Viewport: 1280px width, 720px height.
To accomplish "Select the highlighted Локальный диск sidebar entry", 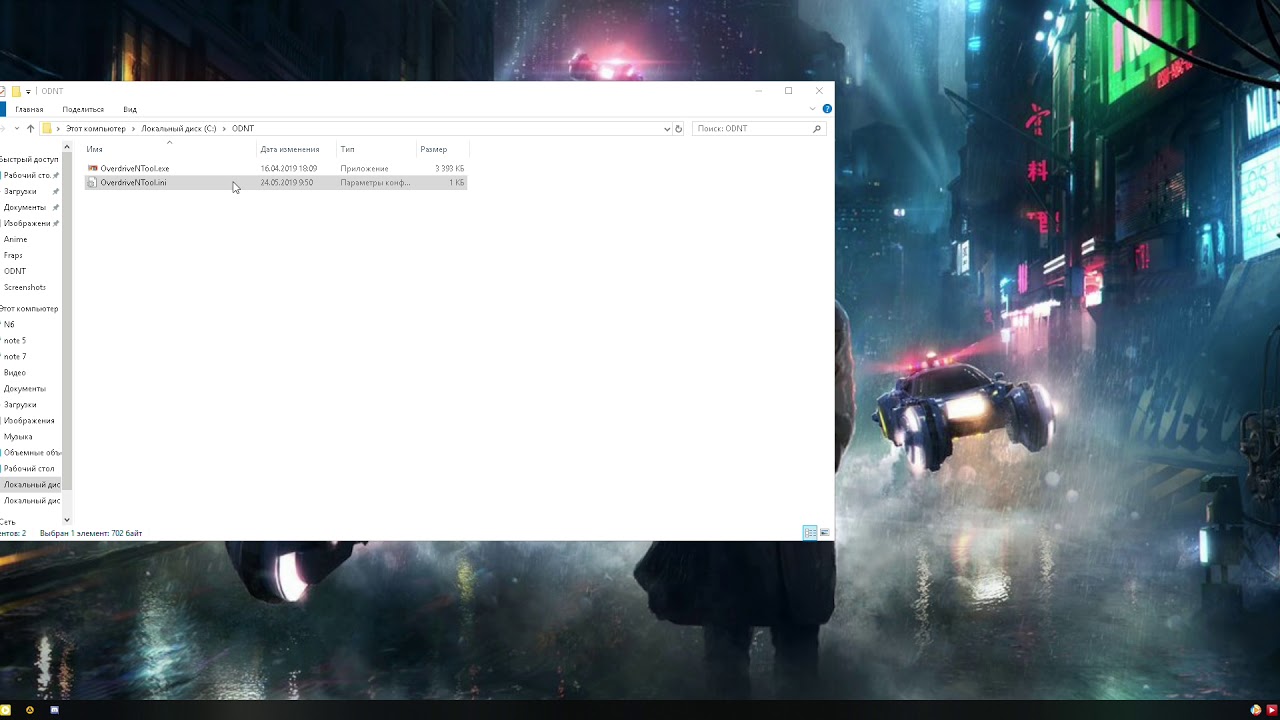I will (x=32, y=484).
